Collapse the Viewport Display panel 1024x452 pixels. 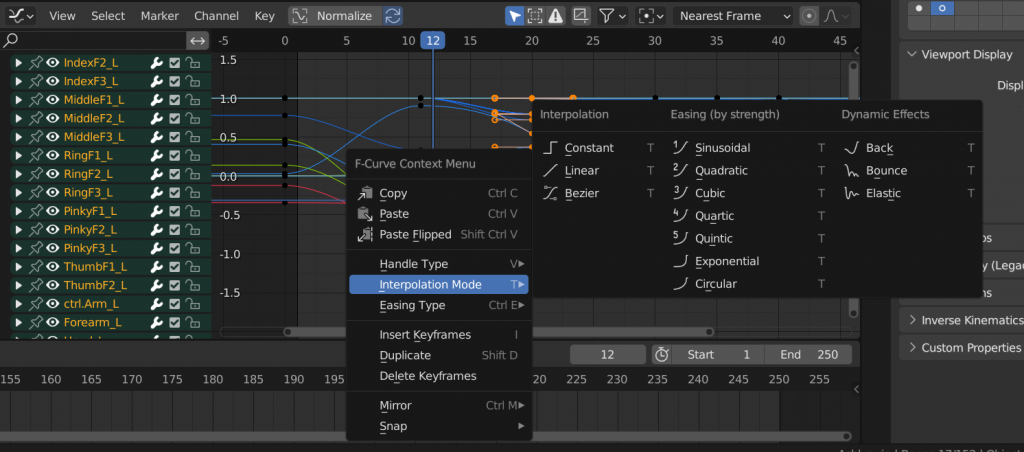pos(912,55)
